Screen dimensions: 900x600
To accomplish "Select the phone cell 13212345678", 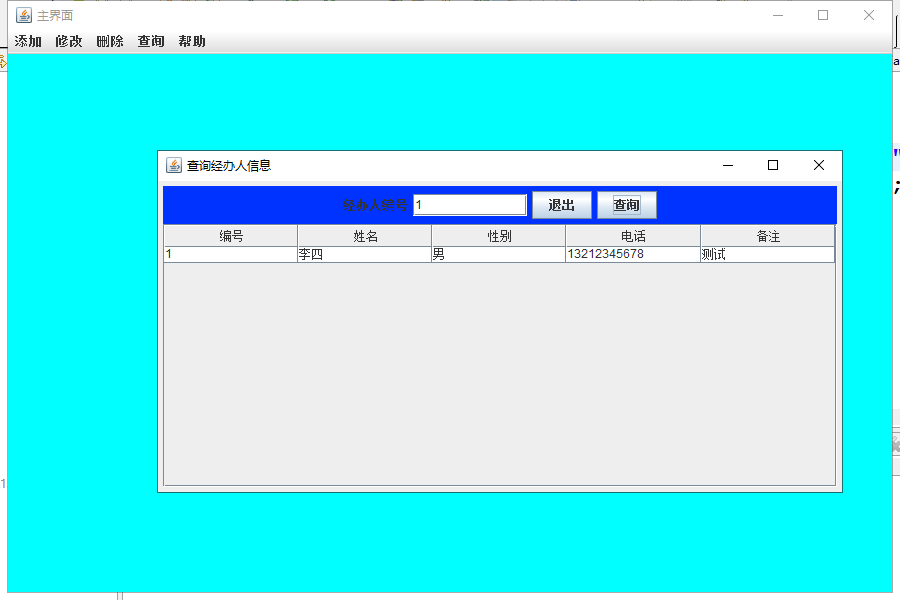I will [633, 254].
